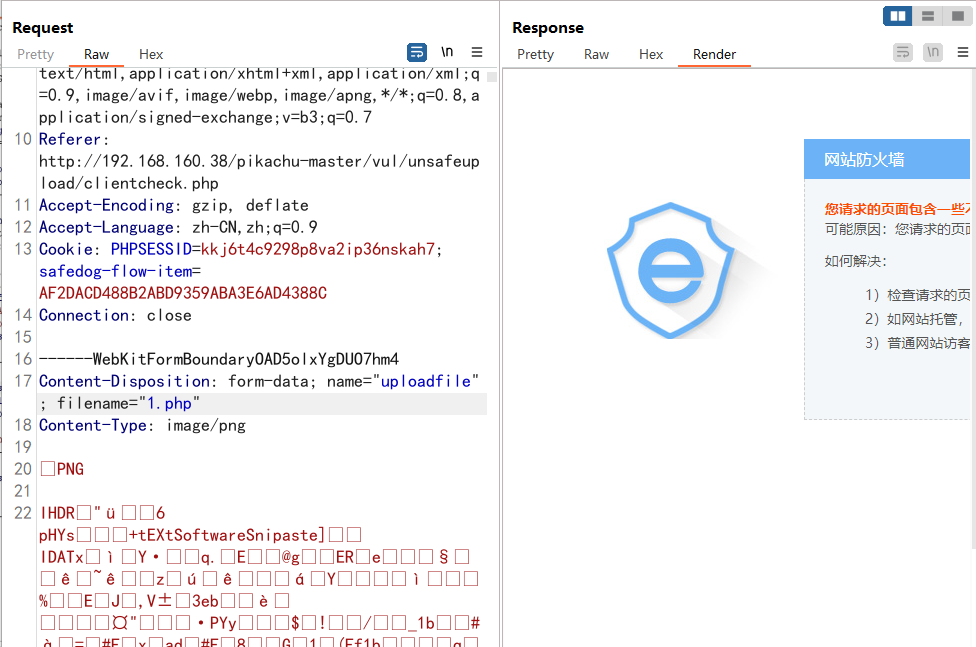Select the Response Render tab

click(715, 54)
